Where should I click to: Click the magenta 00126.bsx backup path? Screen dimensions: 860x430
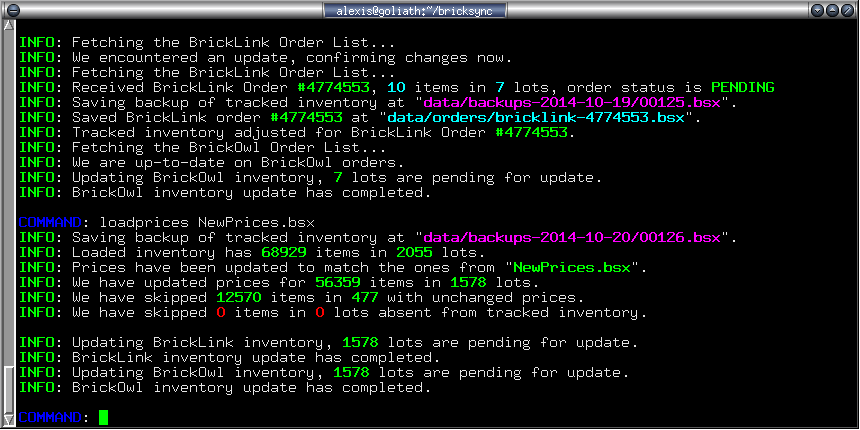click(578, 238)
